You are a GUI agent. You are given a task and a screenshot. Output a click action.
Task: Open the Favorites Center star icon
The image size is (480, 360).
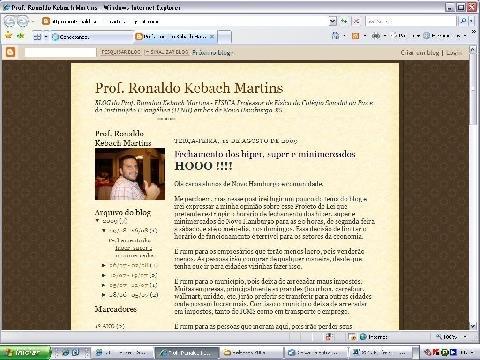[9, 35]
